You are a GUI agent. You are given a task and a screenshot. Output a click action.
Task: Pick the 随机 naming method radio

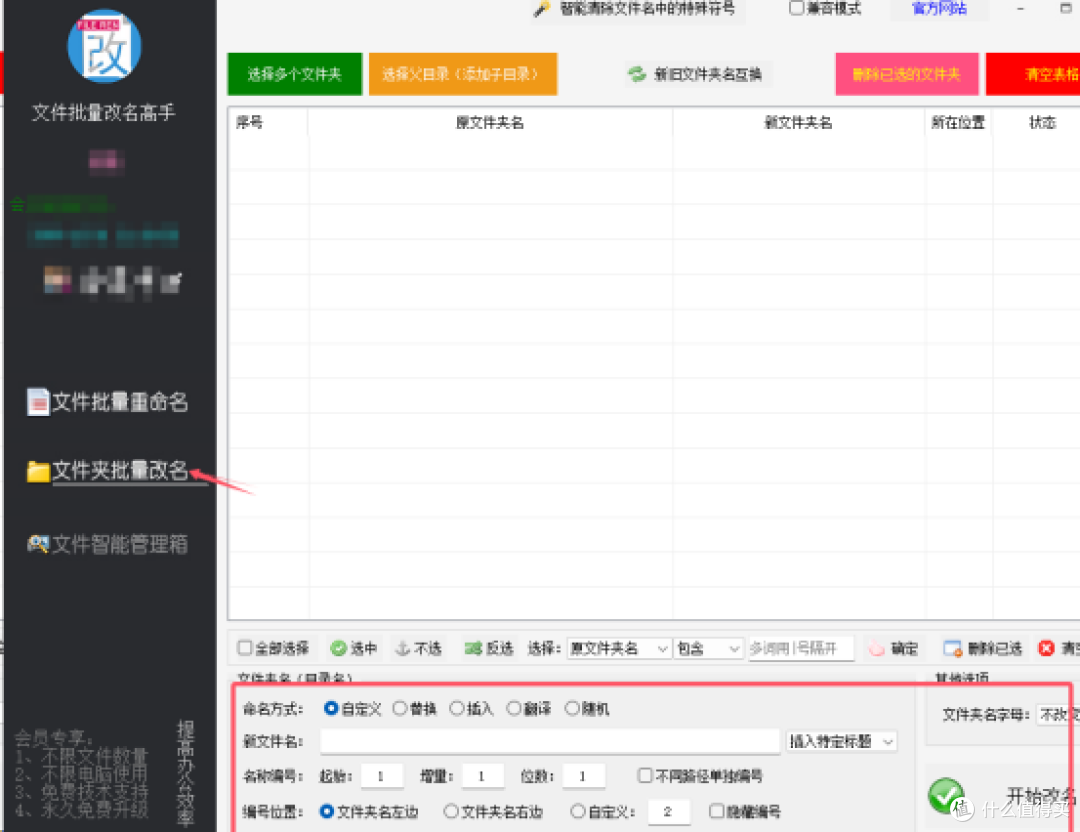(x=572, y=708)
